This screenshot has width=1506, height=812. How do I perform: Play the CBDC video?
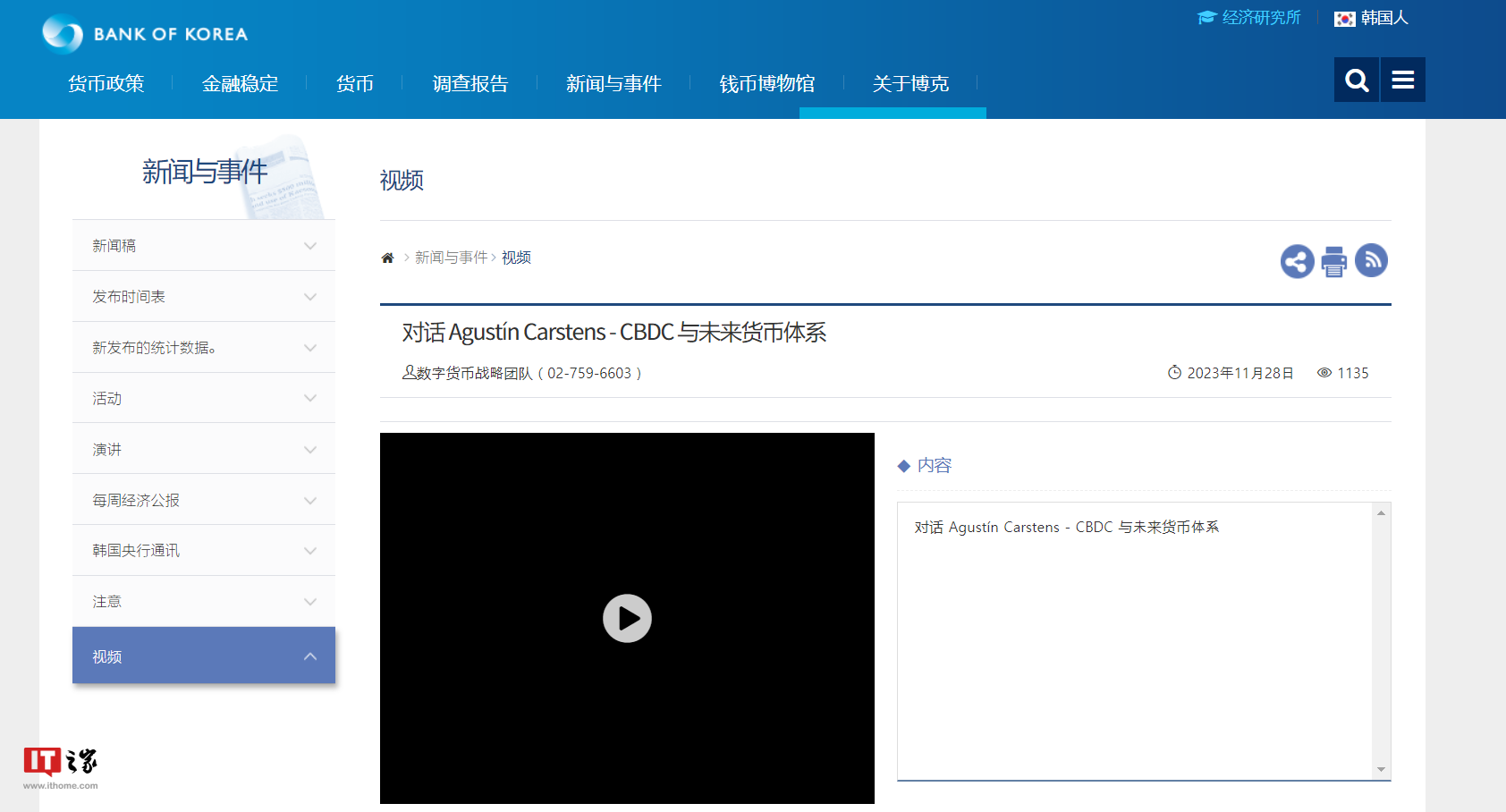[627, 618]
